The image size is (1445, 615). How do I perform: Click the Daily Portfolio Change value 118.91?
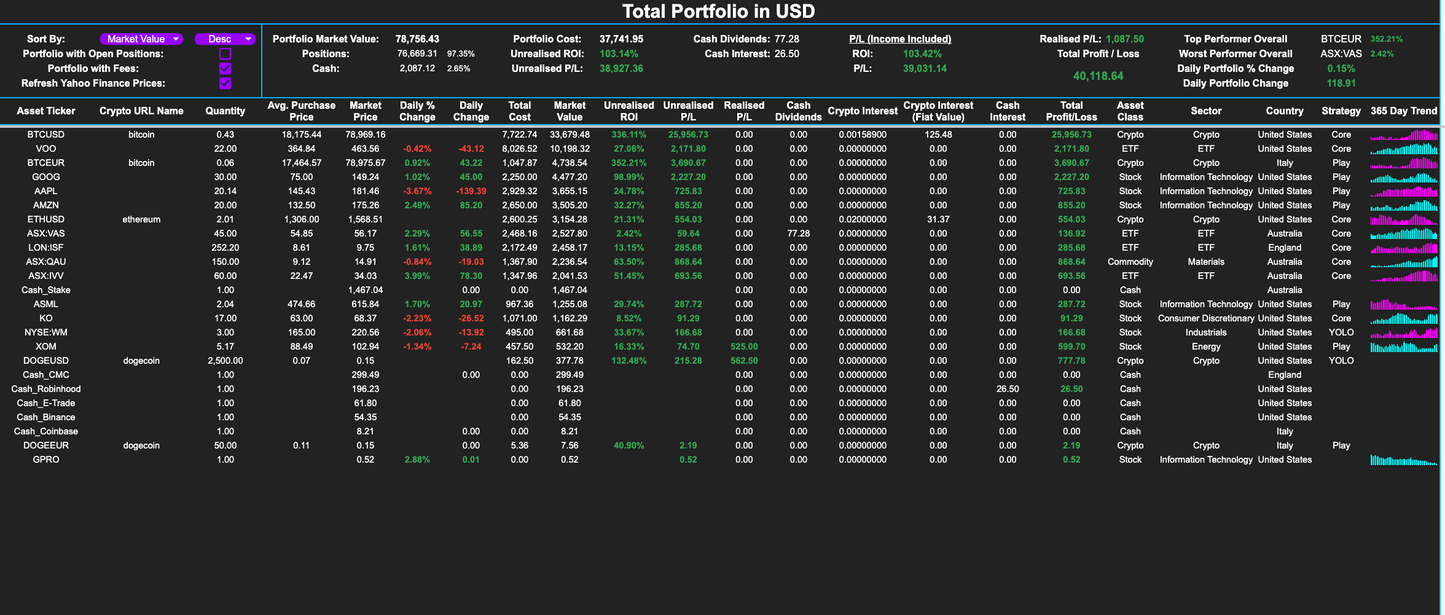click(x=1341, y=84)
